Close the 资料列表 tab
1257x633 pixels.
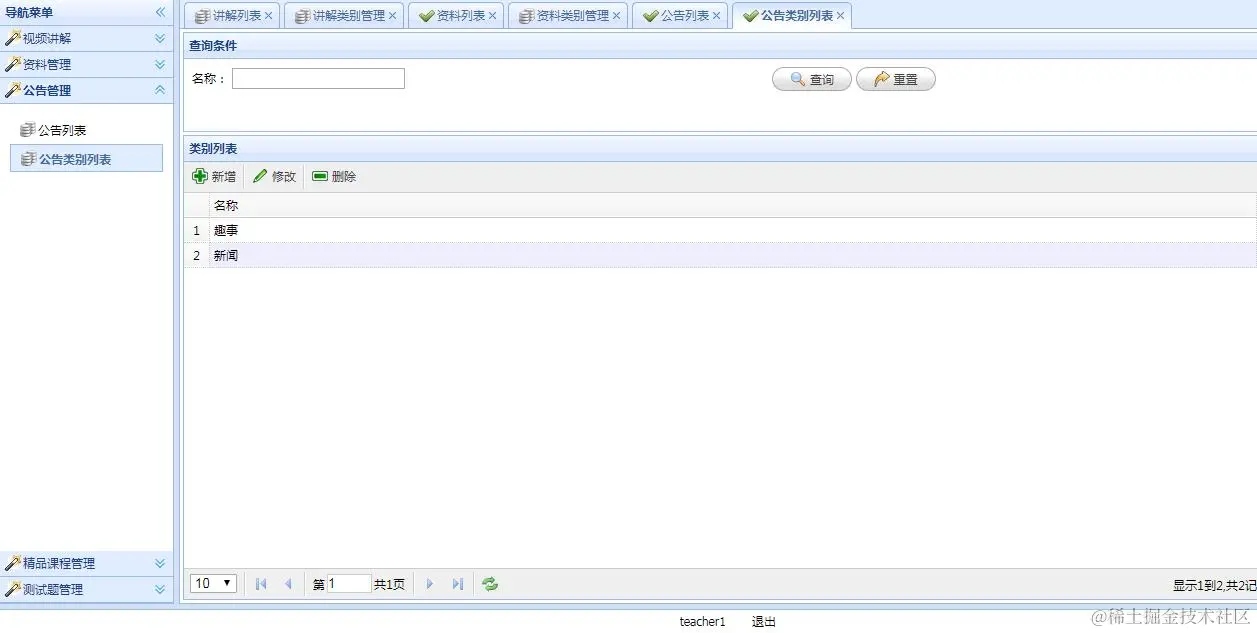point(492,16)
